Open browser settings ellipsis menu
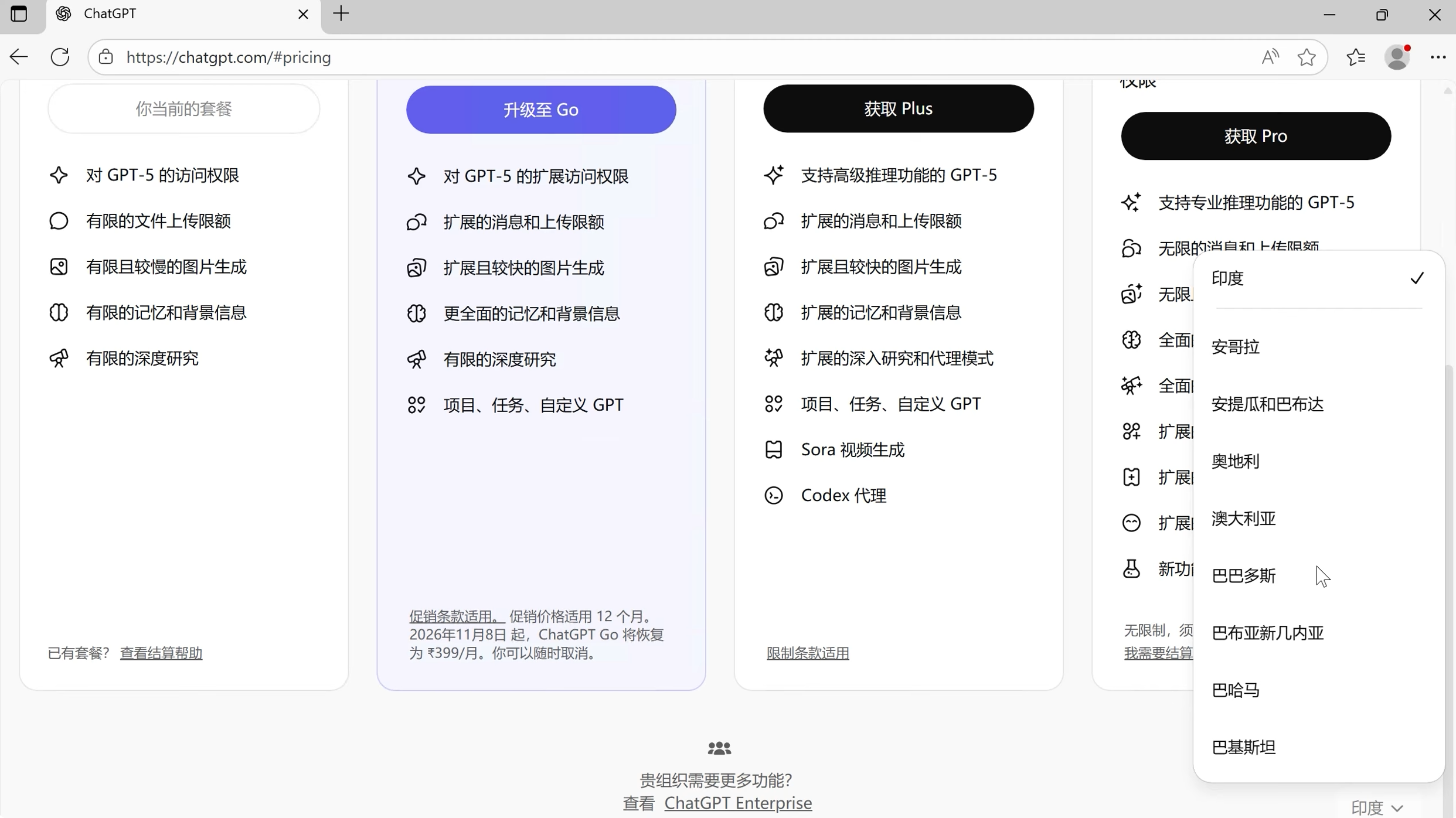1456x818 pixels. point(1438,57)
